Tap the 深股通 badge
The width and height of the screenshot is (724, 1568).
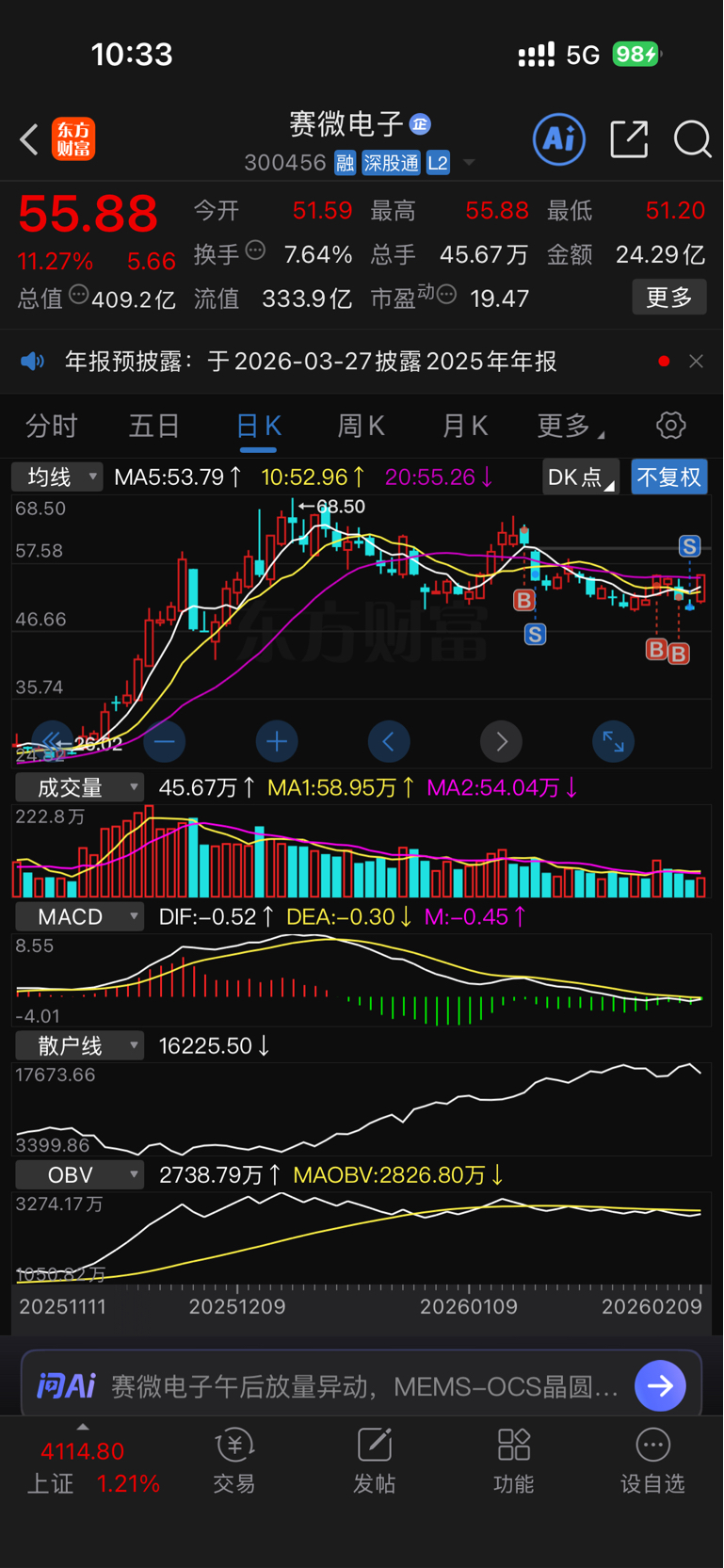click(392, 163)
